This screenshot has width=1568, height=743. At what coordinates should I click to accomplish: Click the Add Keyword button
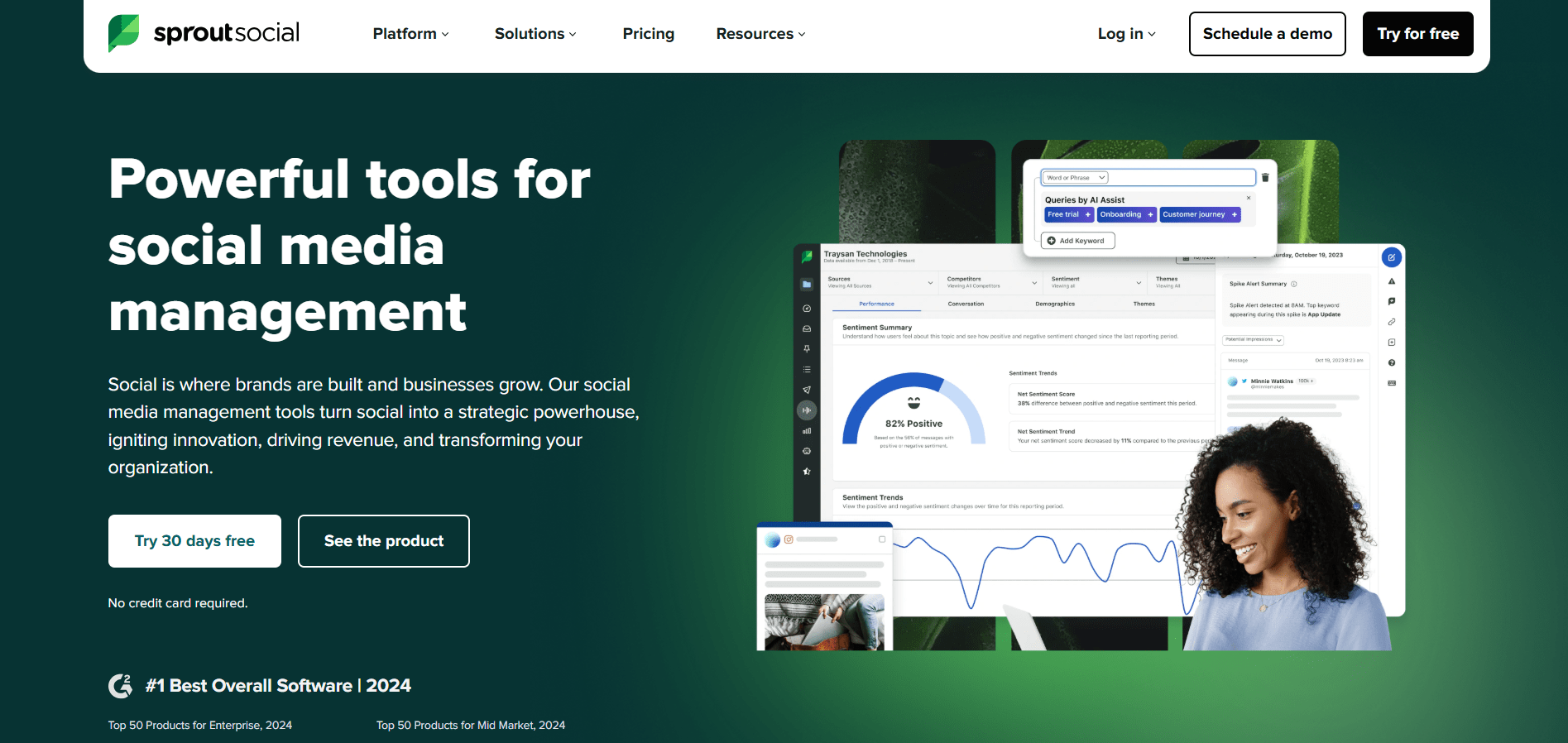(1077, 241)
